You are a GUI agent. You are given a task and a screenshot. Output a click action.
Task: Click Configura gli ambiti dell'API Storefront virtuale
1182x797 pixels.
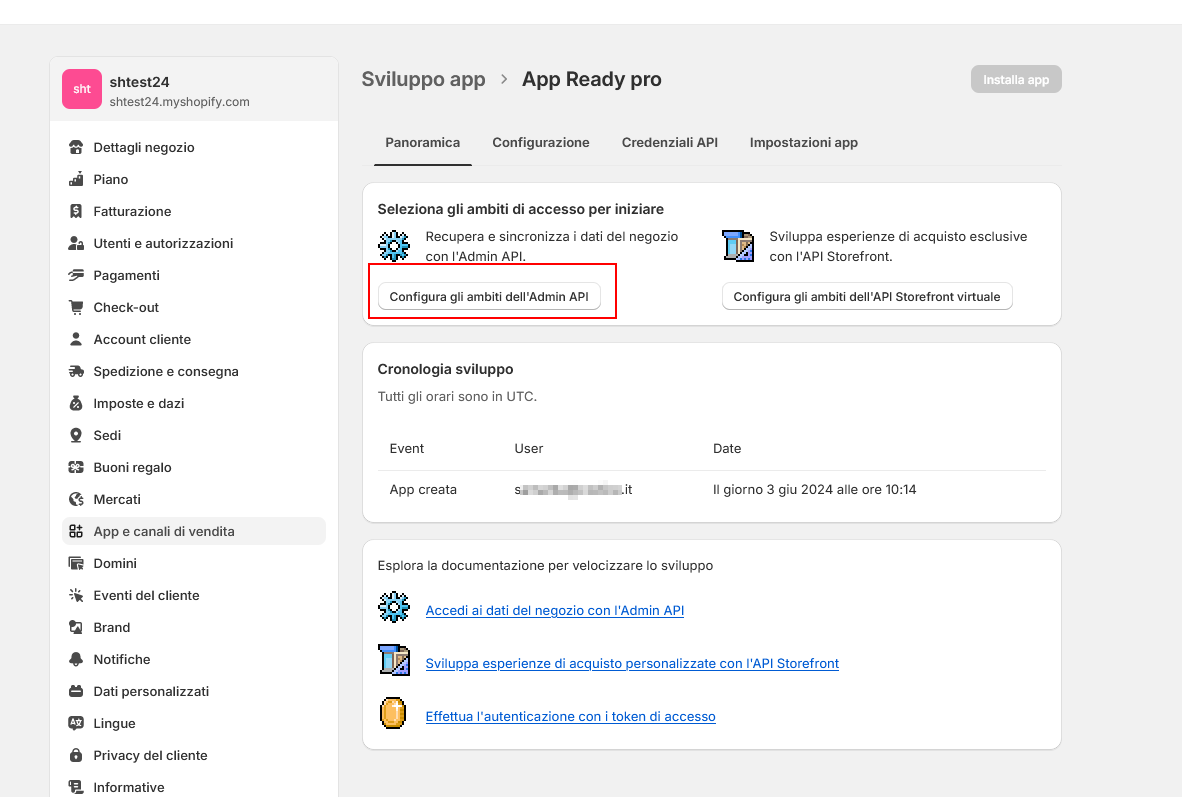[867, 297]
